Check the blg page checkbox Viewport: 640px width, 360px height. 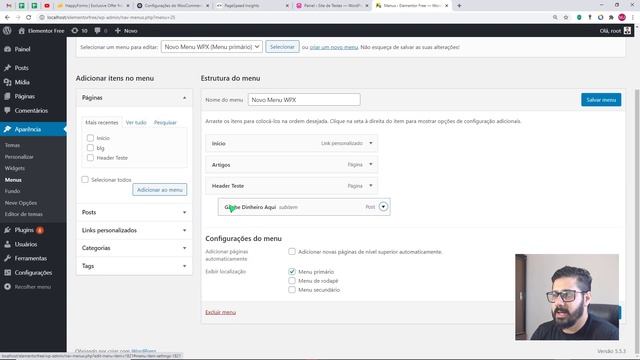90,148
